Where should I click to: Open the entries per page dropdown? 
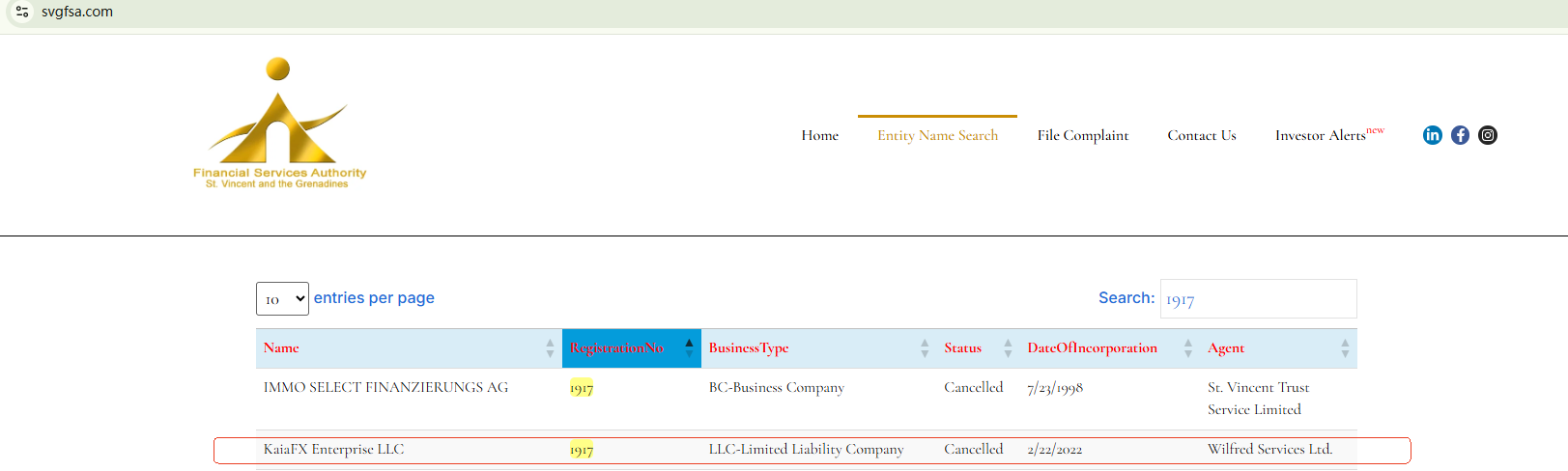click(282, 299)
